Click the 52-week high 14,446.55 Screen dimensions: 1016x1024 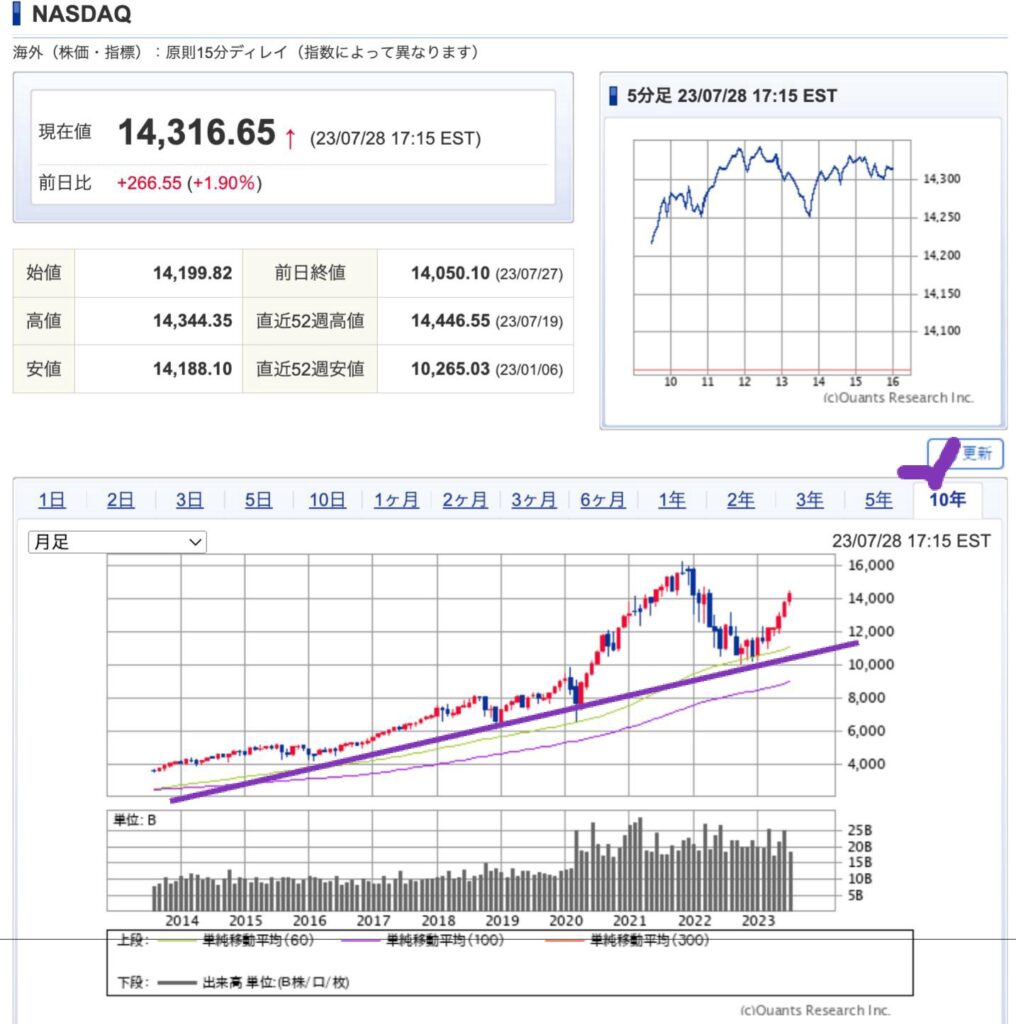[450, 321]
